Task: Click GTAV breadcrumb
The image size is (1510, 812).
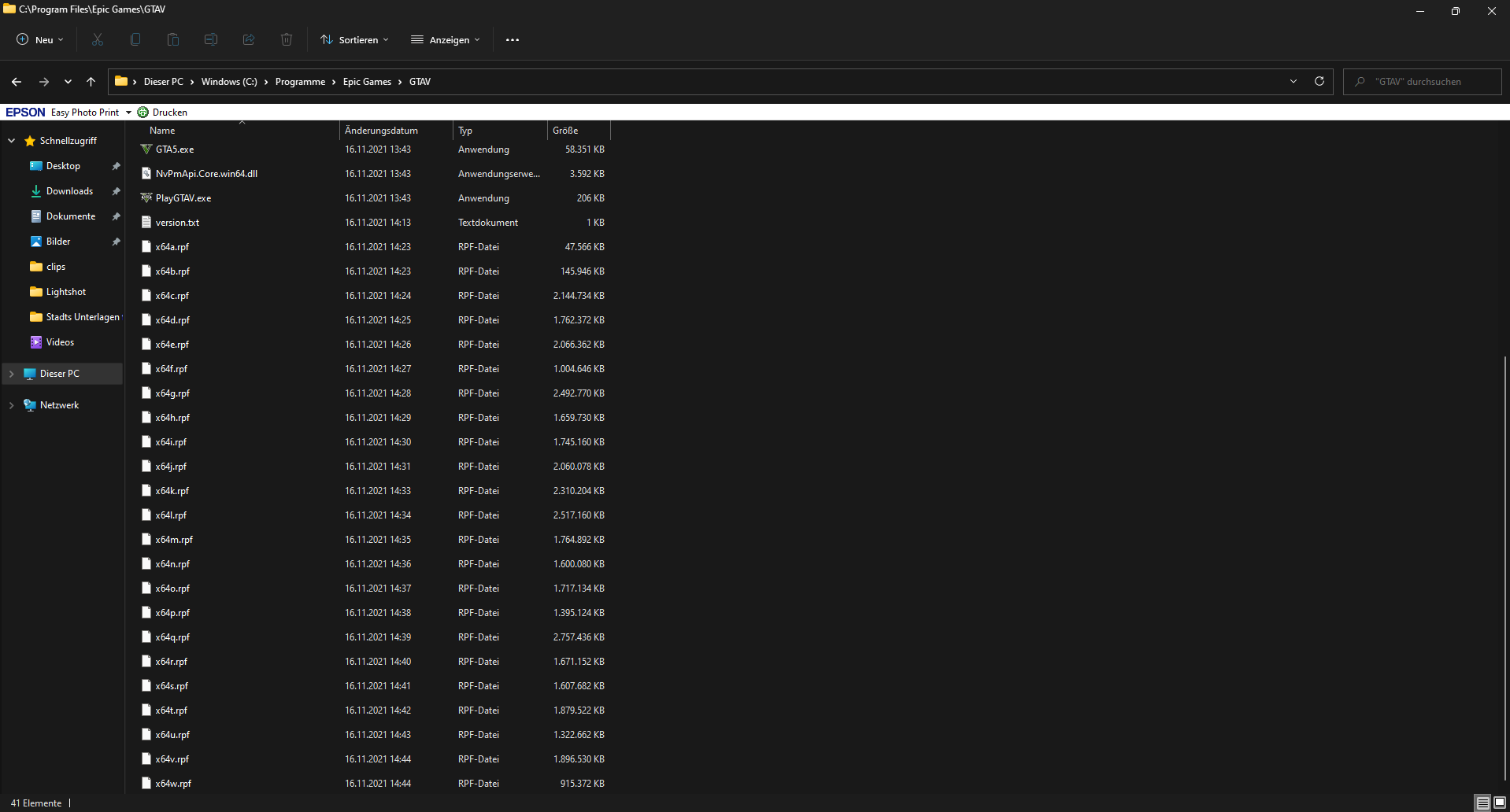Action: [420, 82]
